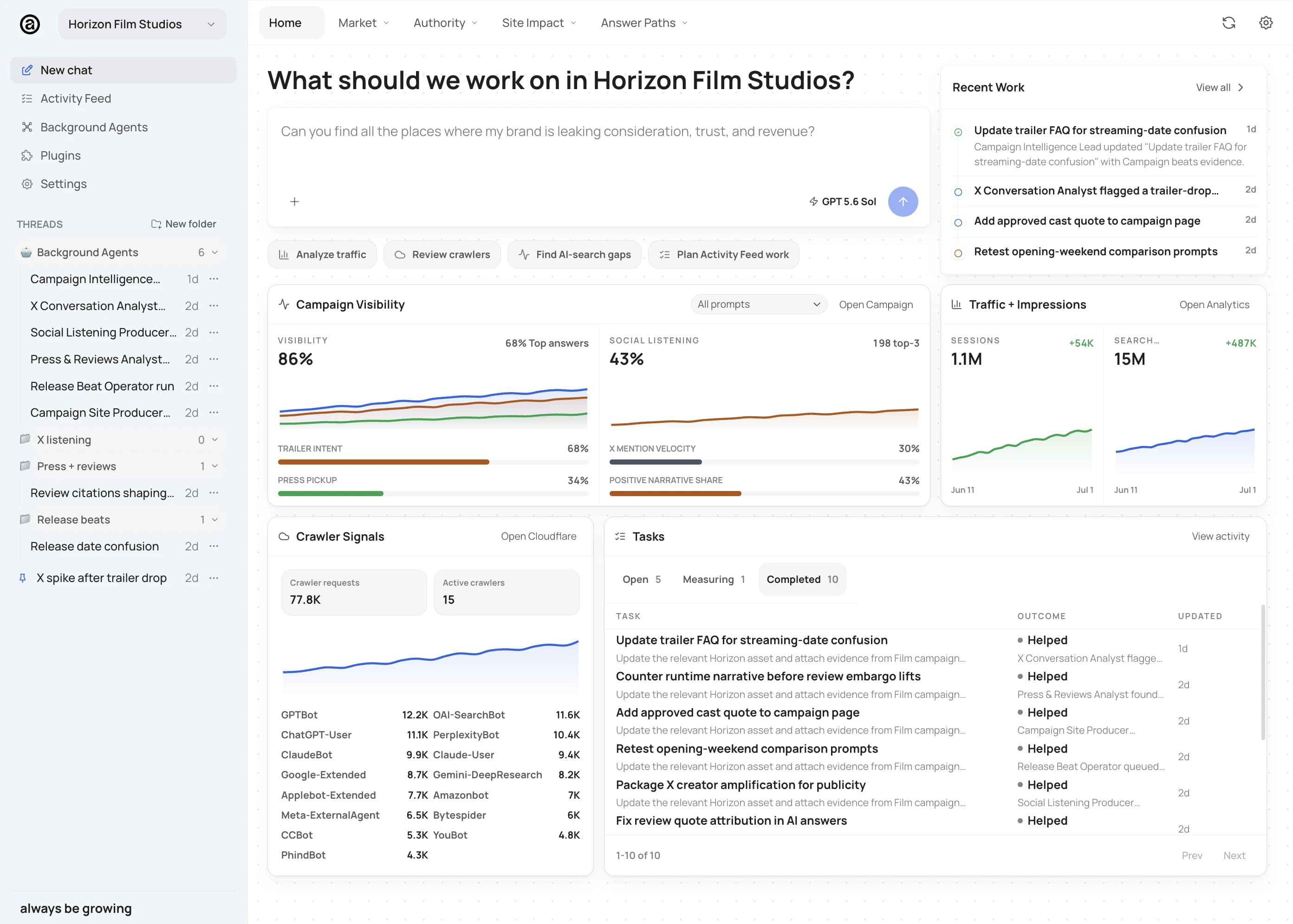Image resolution: width=1293 pixels, height=924 pixels.
Task: Click the refresh icon in top bar
Action: [x=1228, y=23]
